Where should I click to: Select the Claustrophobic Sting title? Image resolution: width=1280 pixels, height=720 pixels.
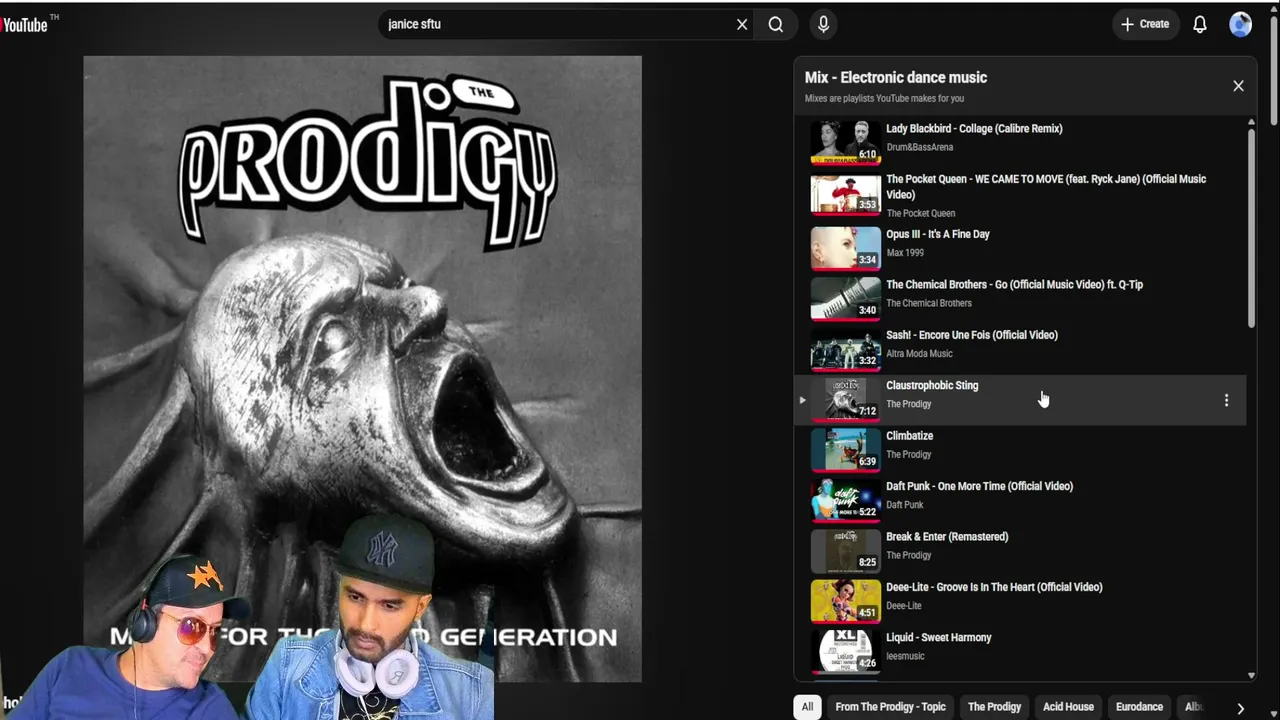[932, 386]
